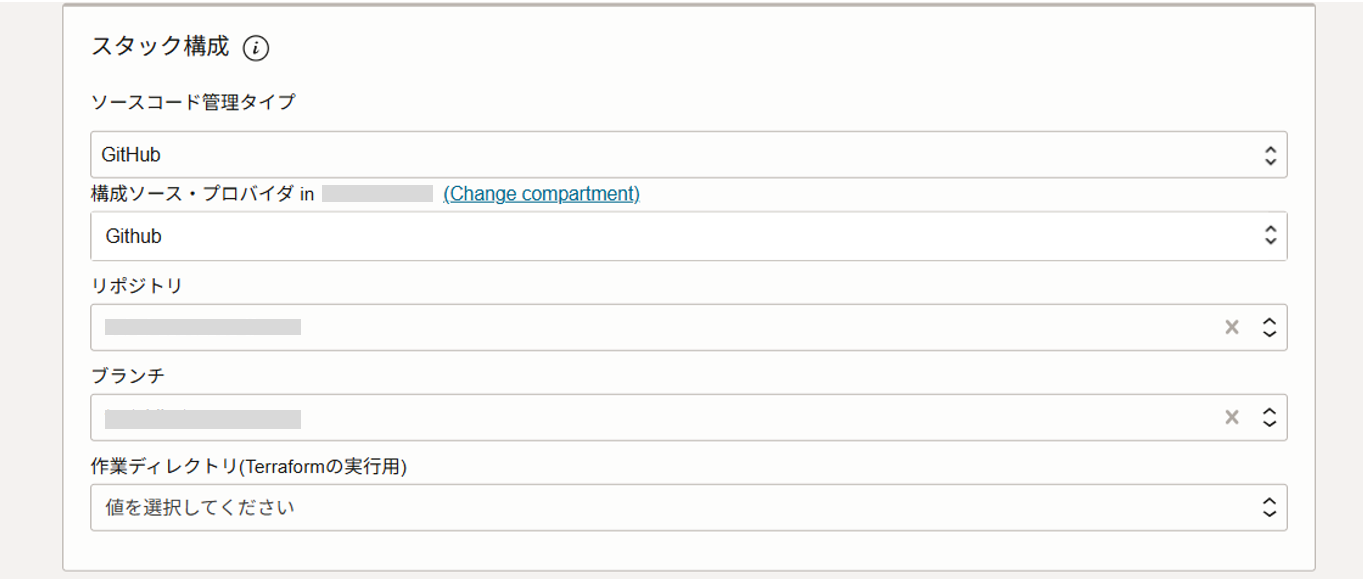Follow the Change compartment link
1363x579 pixels.
[x=541, y=194]
